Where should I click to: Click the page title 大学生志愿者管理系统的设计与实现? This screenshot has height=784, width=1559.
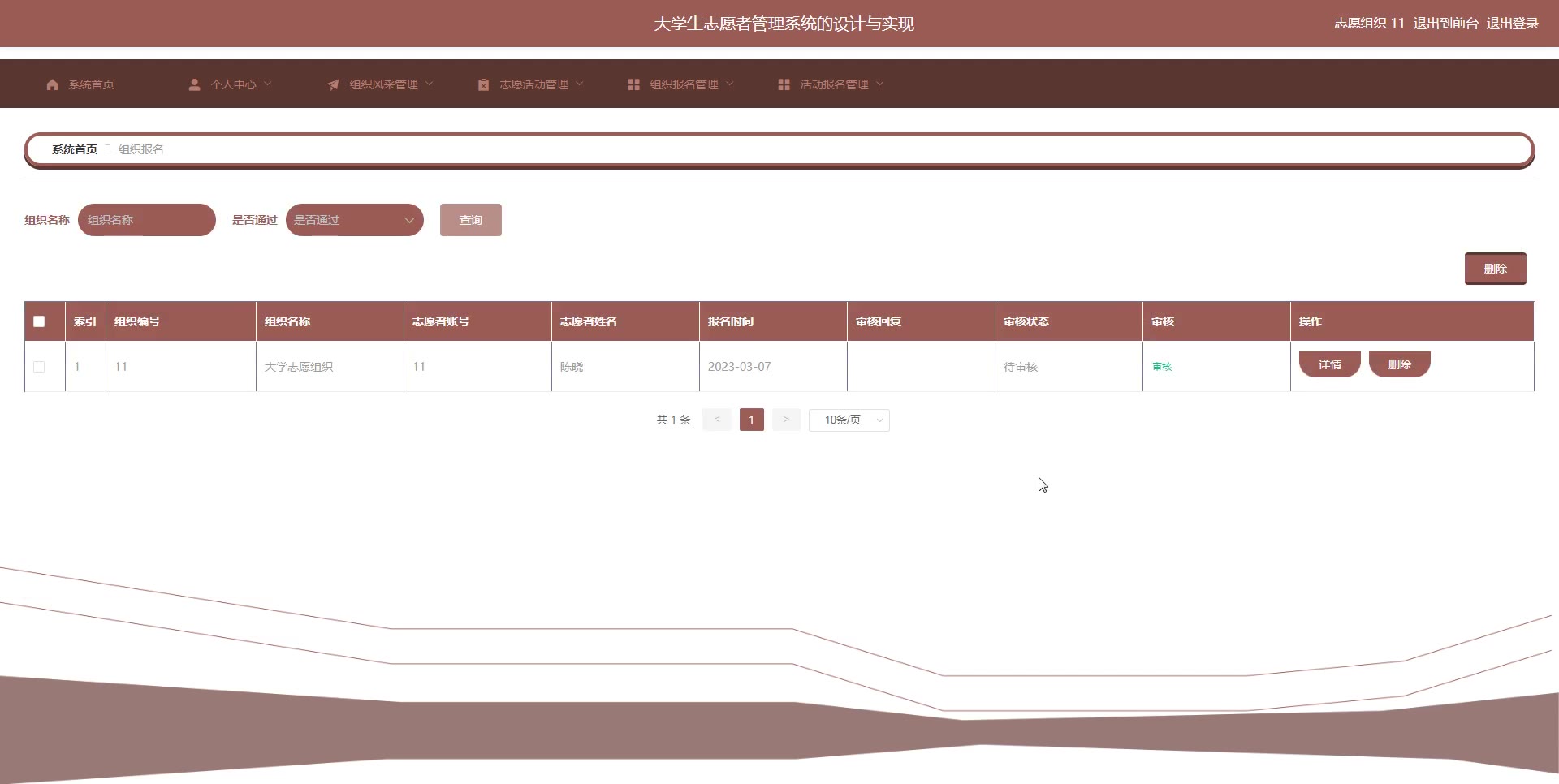(x=784, y=24)
